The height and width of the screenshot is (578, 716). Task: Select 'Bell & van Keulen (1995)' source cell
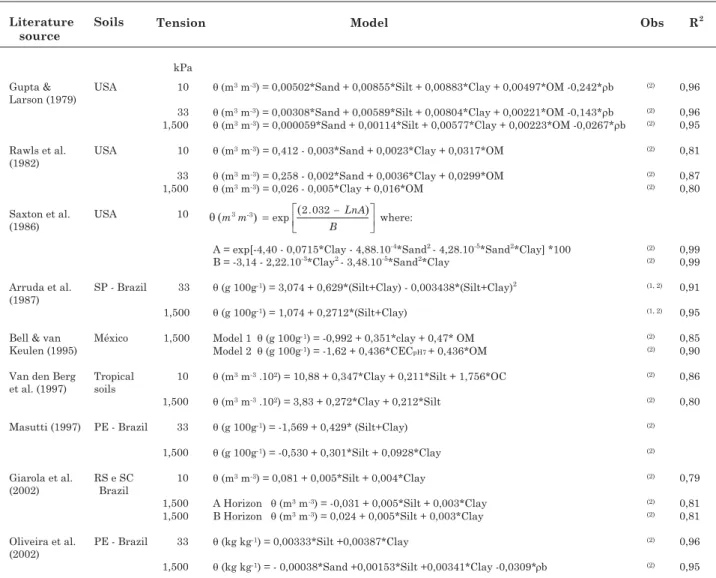point(43,344)
